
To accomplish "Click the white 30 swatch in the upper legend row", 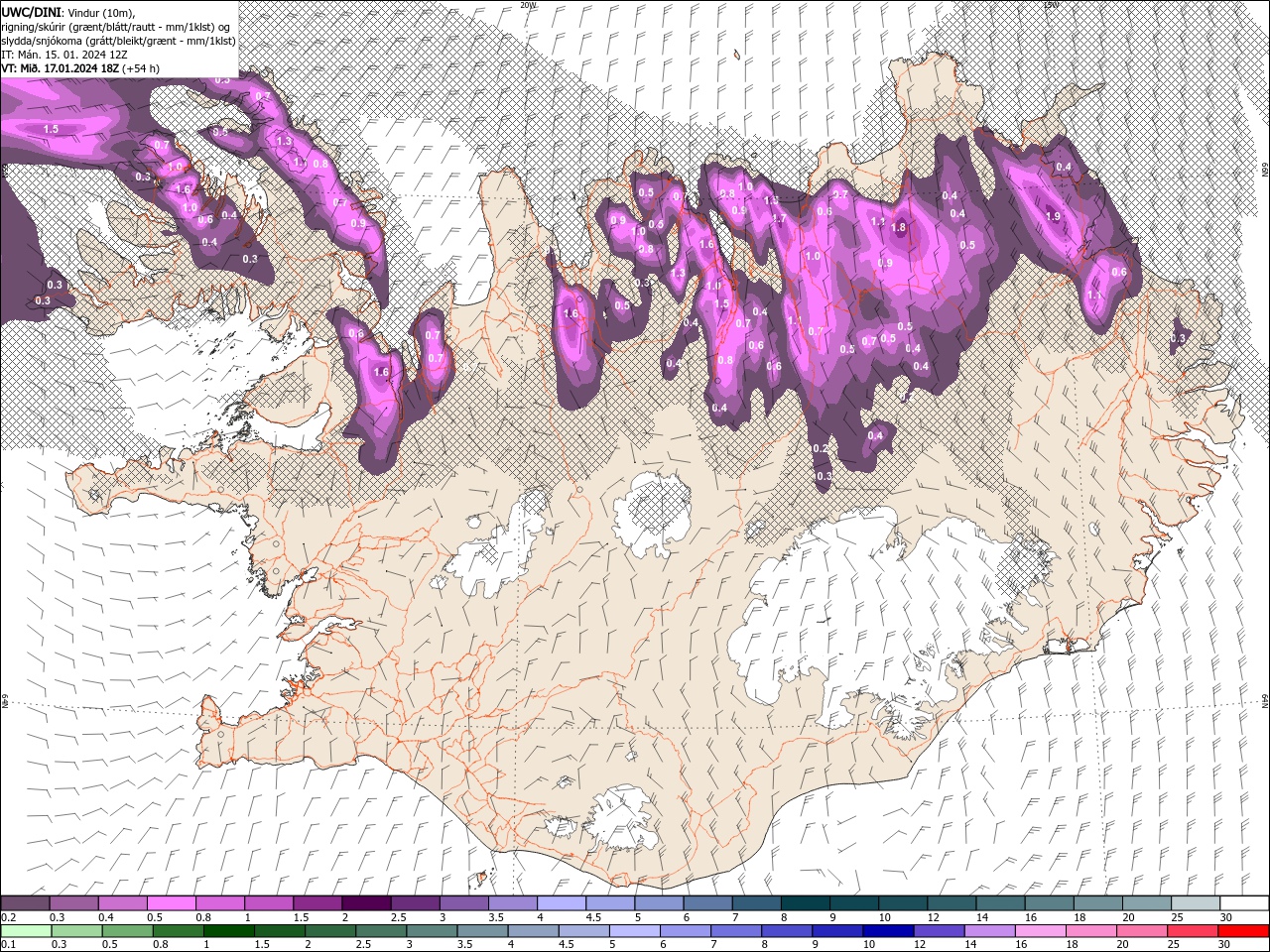I will click(1244, 903).
